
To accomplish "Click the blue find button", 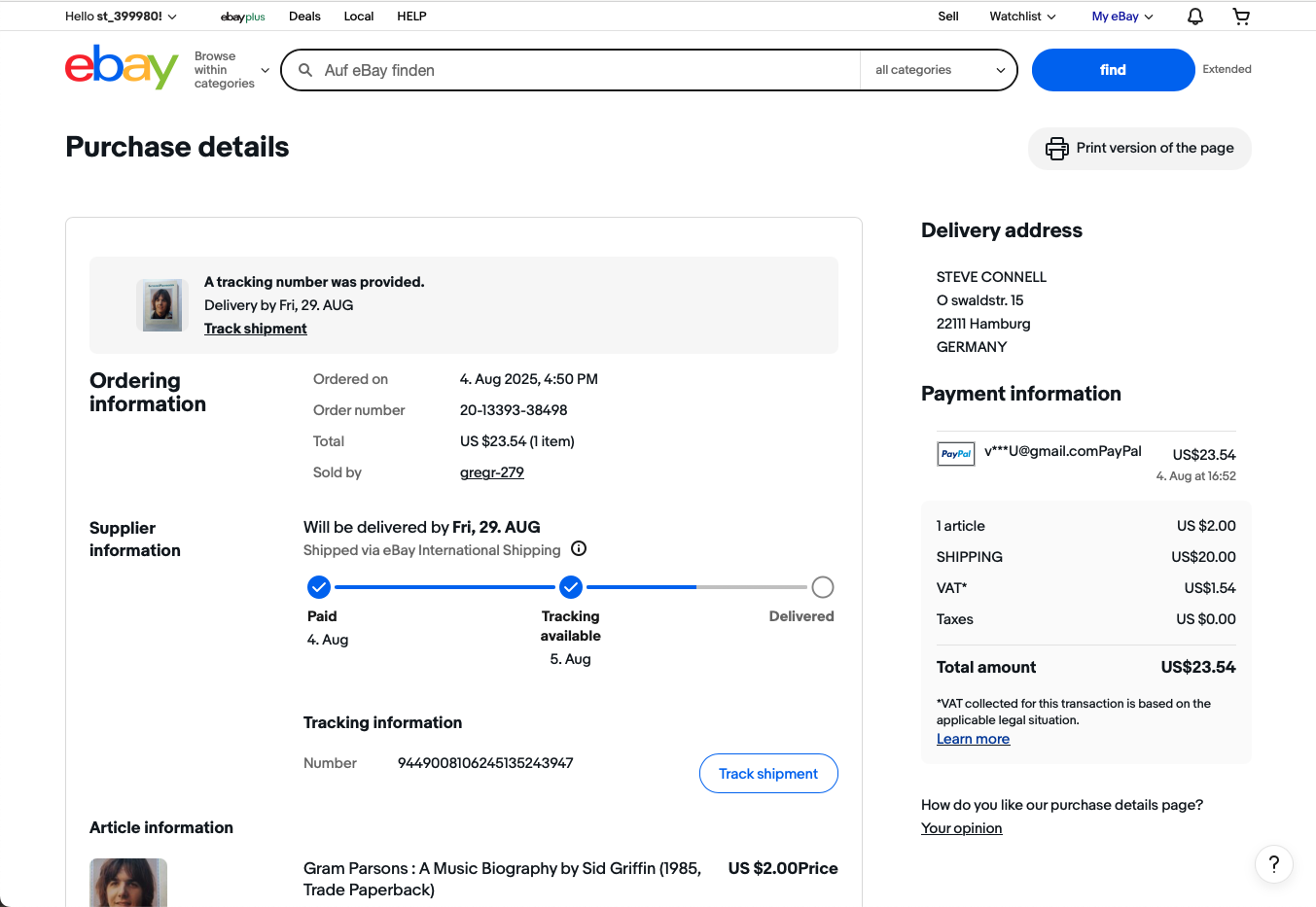I will pos(1113,70).
